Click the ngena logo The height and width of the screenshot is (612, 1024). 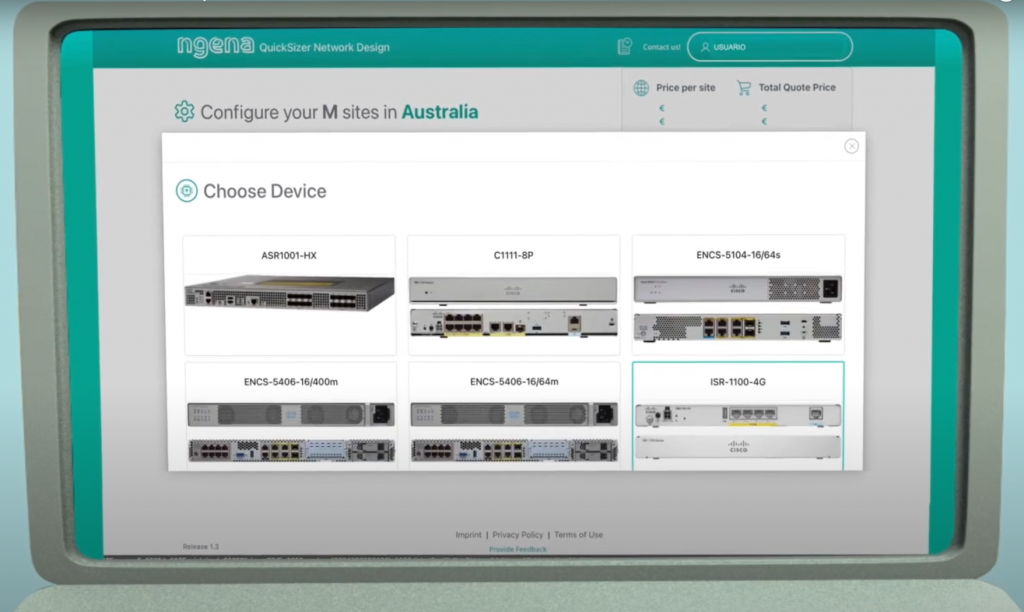click(216, 46)
